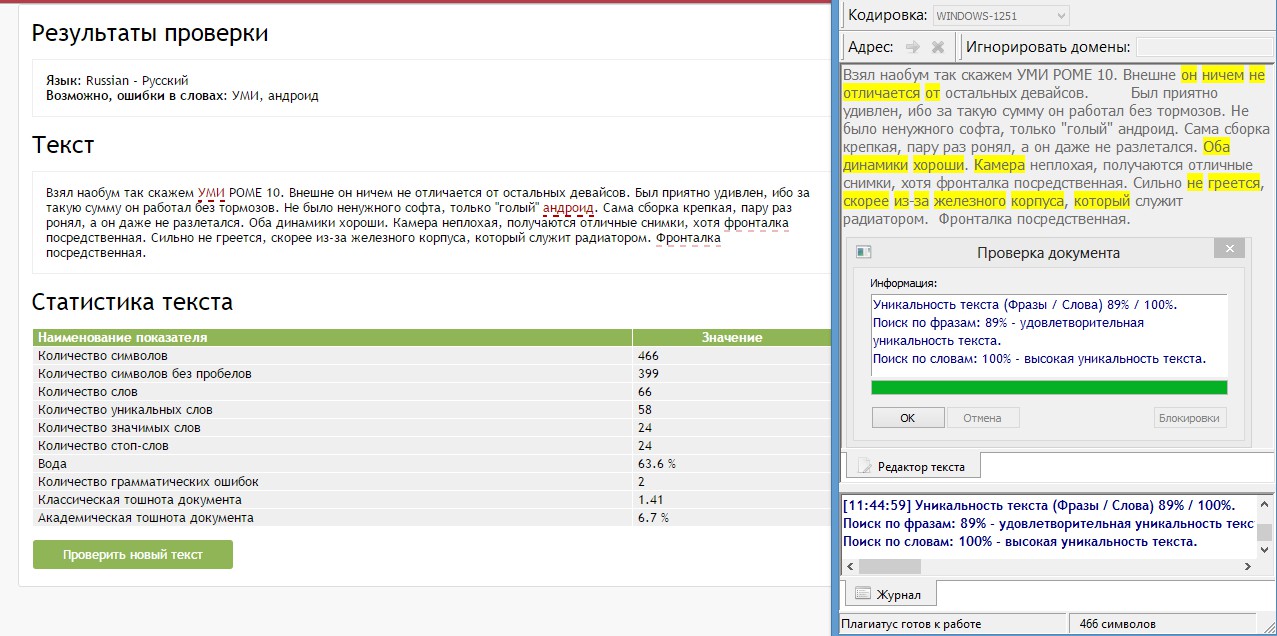The width and height of the screenshot is (1277, 636).
Task: Click the Возможно, ошибки в словах line
Action: pos(182,96)
